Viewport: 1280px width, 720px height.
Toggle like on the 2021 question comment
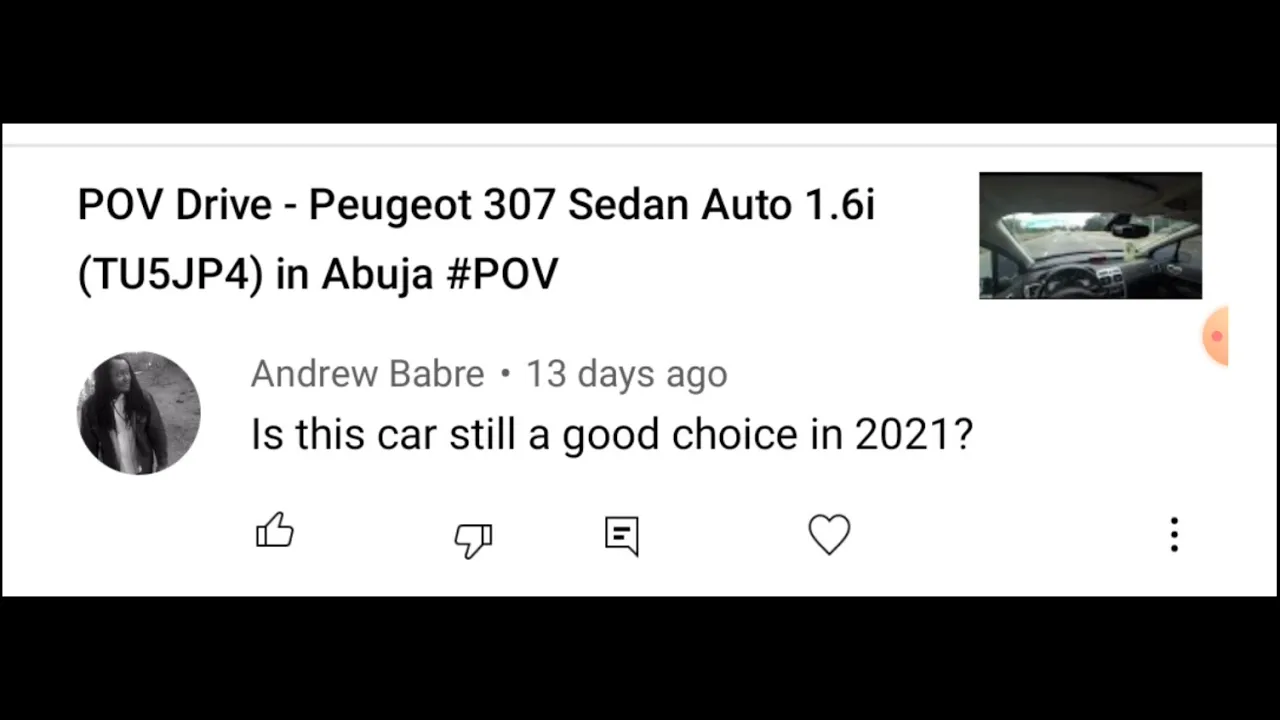click(275, 531)
